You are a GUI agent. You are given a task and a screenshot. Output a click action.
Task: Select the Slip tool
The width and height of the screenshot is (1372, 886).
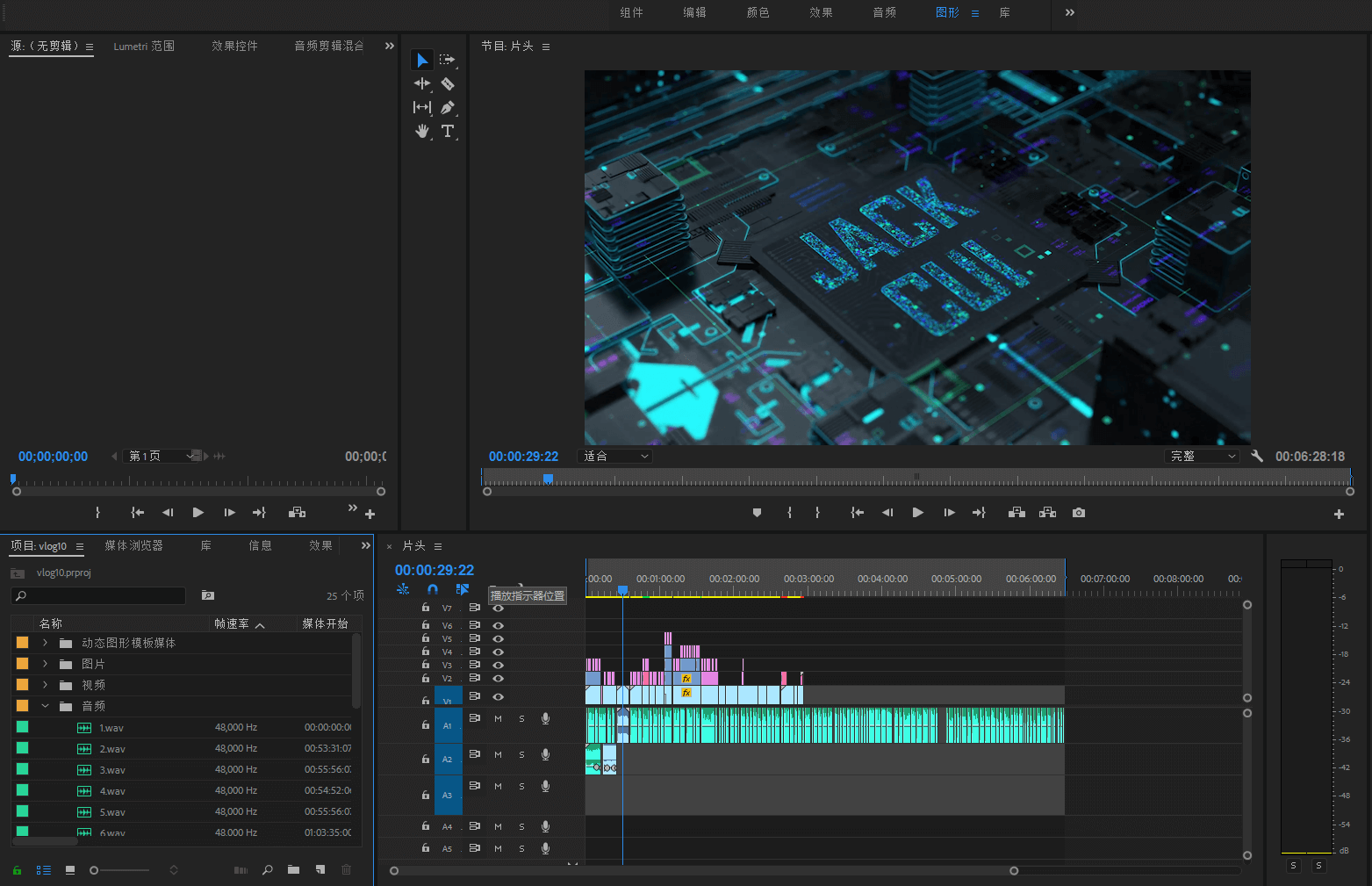pos(422,107)
